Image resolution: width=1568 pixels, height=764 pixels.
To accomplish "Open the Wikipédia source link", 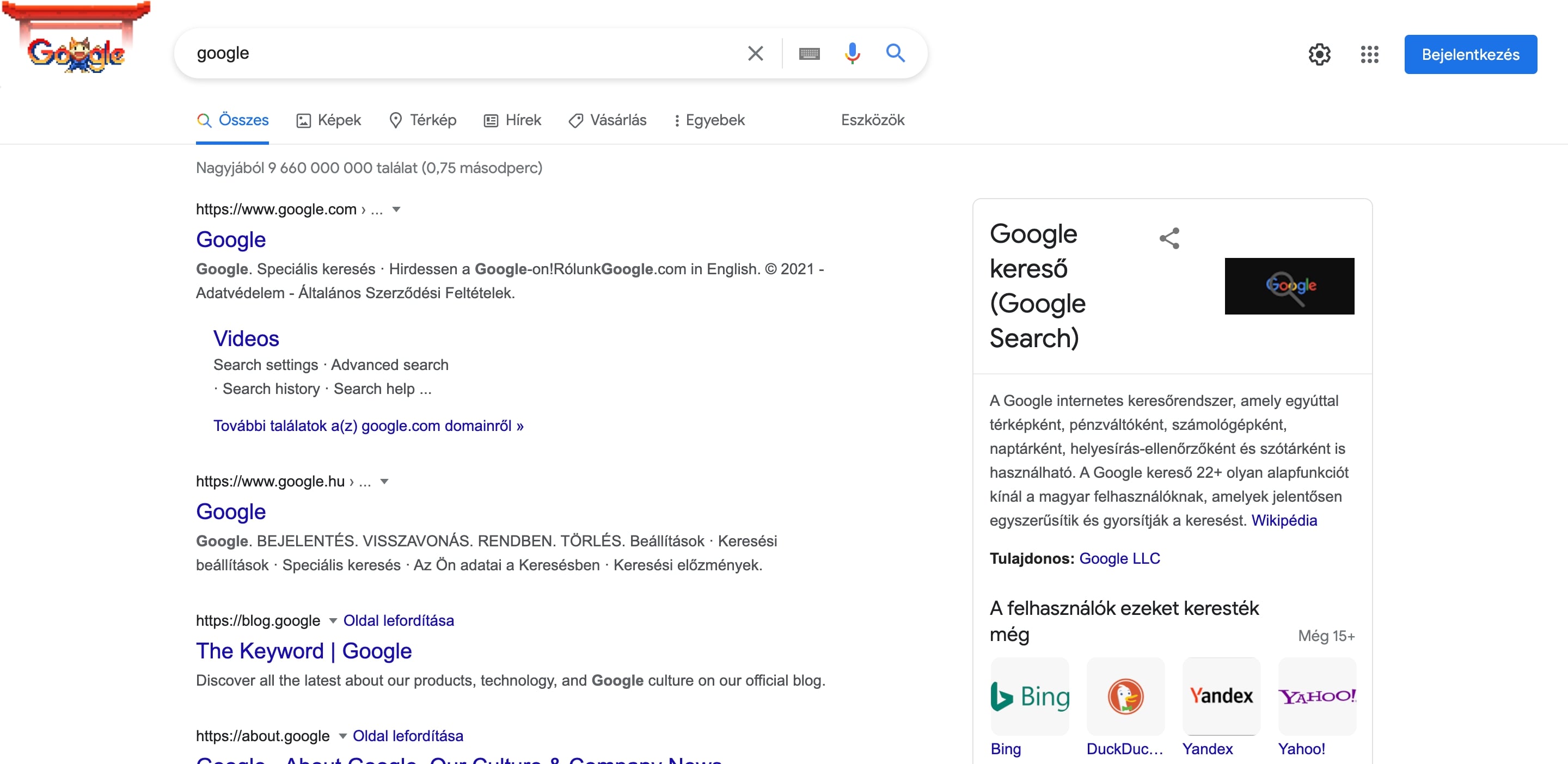I will (1284, 521).
